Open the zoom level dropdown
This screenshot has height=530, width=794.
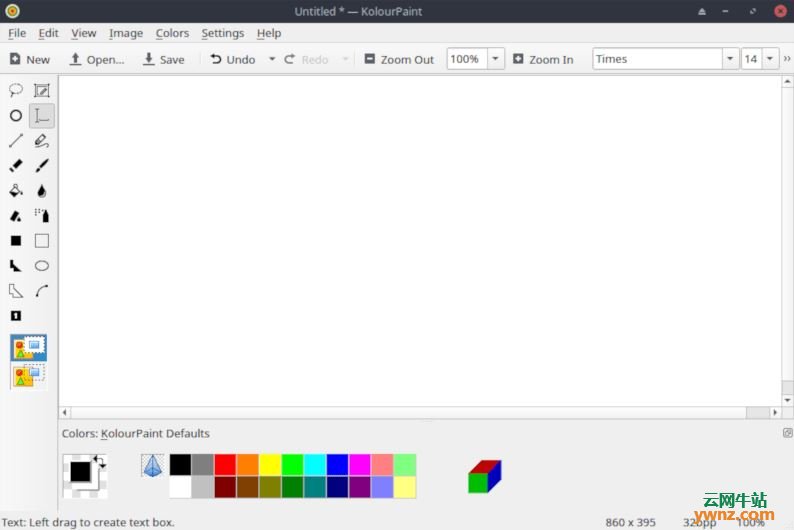click(496, 59)
